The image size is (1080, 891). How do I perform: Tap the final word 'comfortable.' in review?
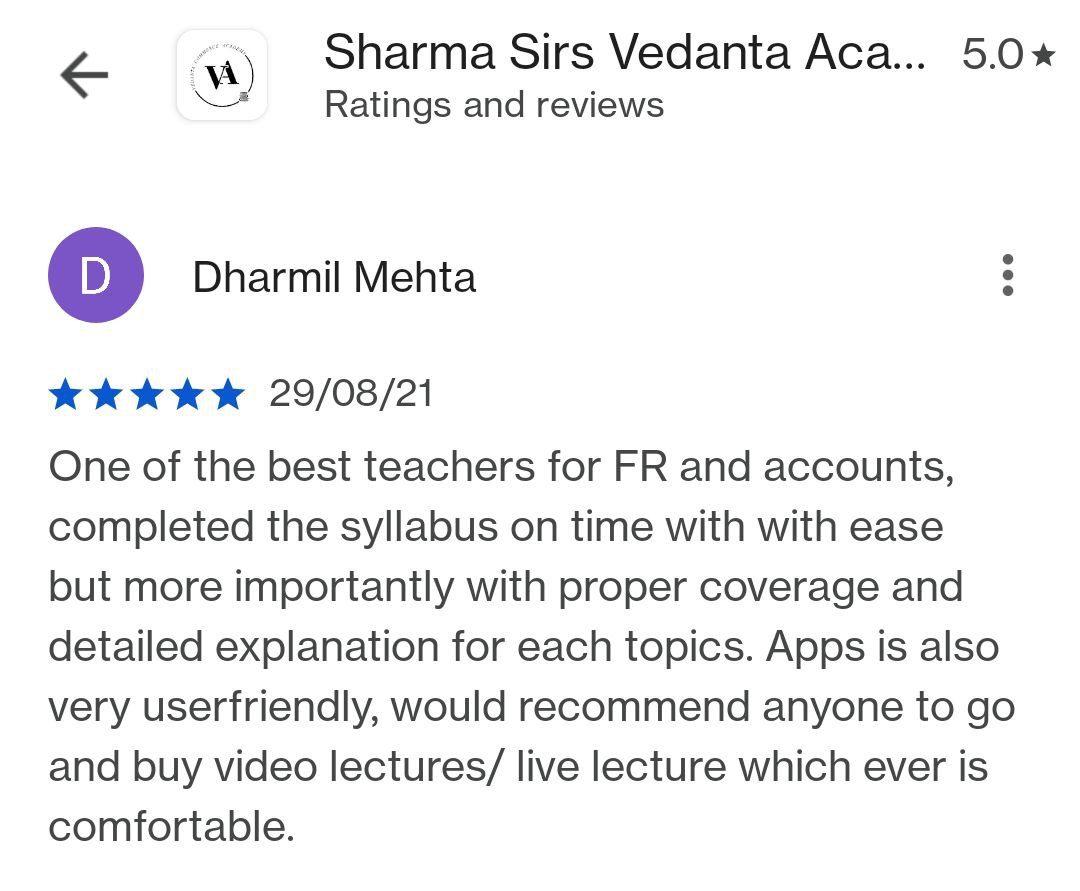tap(172, 827)
